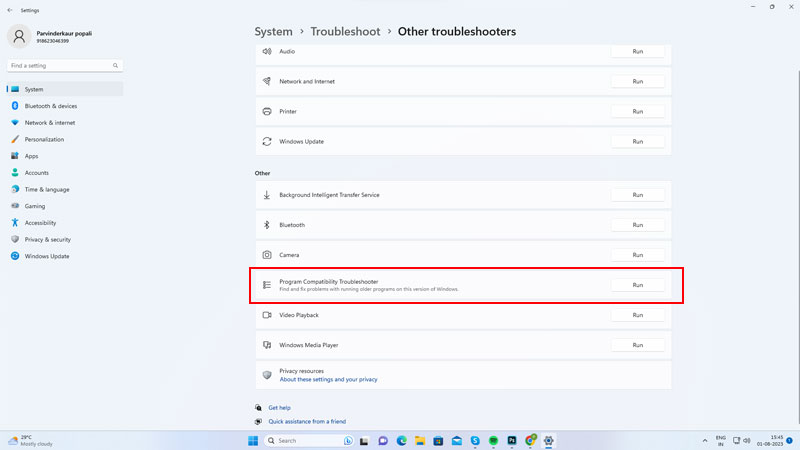This screenshot has width=800, height=450.
Task: Click the Find a setting search box
Action: [65, 66]
